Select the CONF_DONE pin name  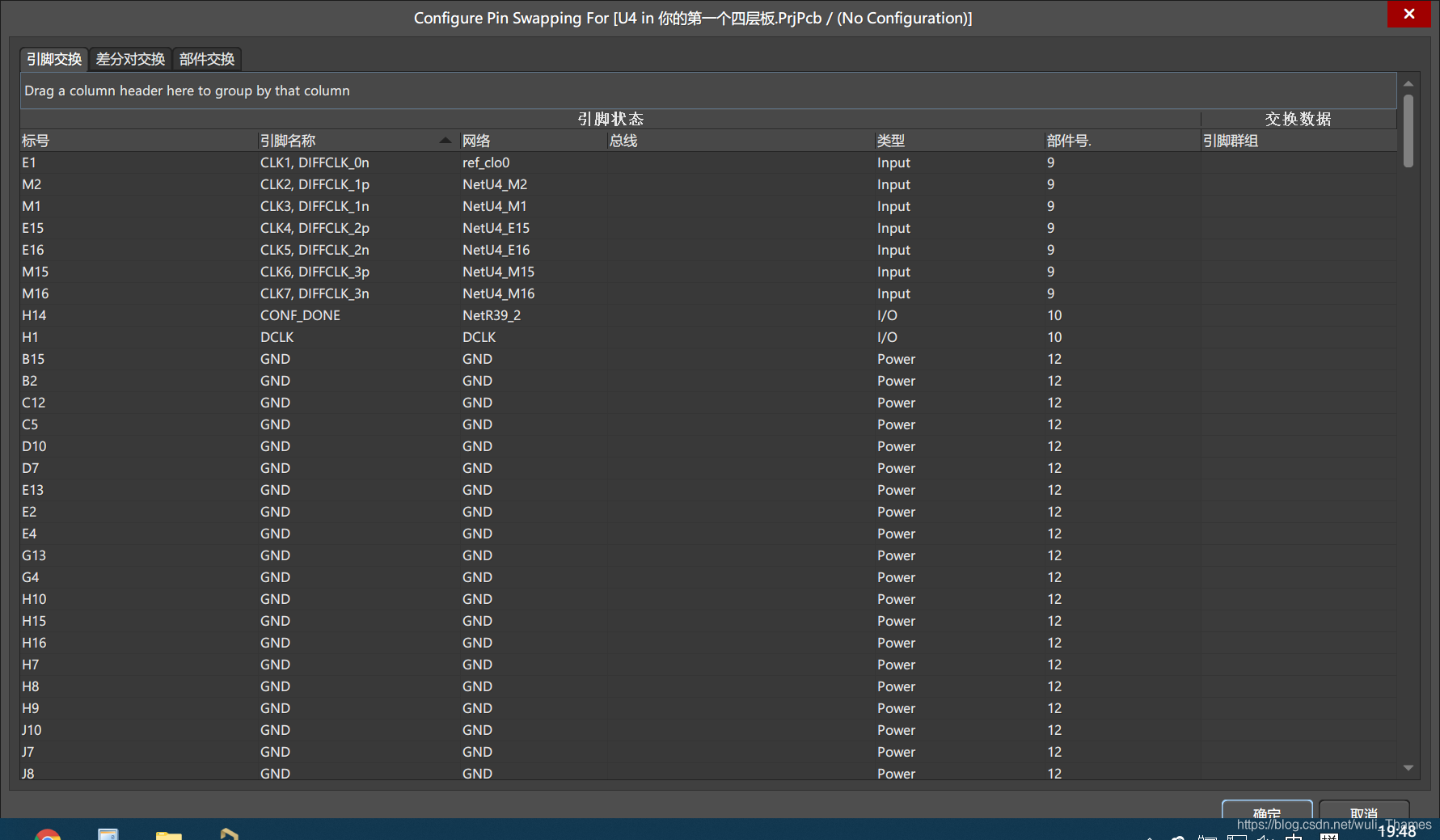(x=300, y=315)
